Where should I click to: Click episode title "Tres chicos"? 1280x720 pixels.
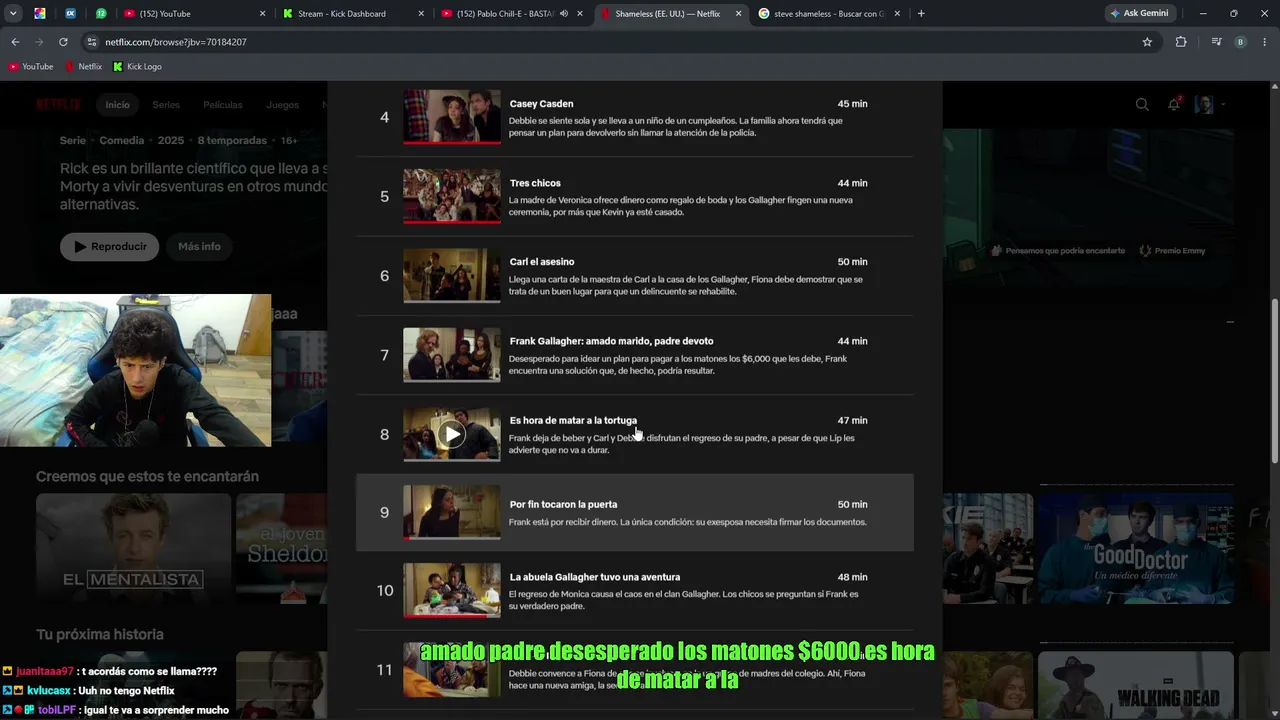tap(535, 183)
